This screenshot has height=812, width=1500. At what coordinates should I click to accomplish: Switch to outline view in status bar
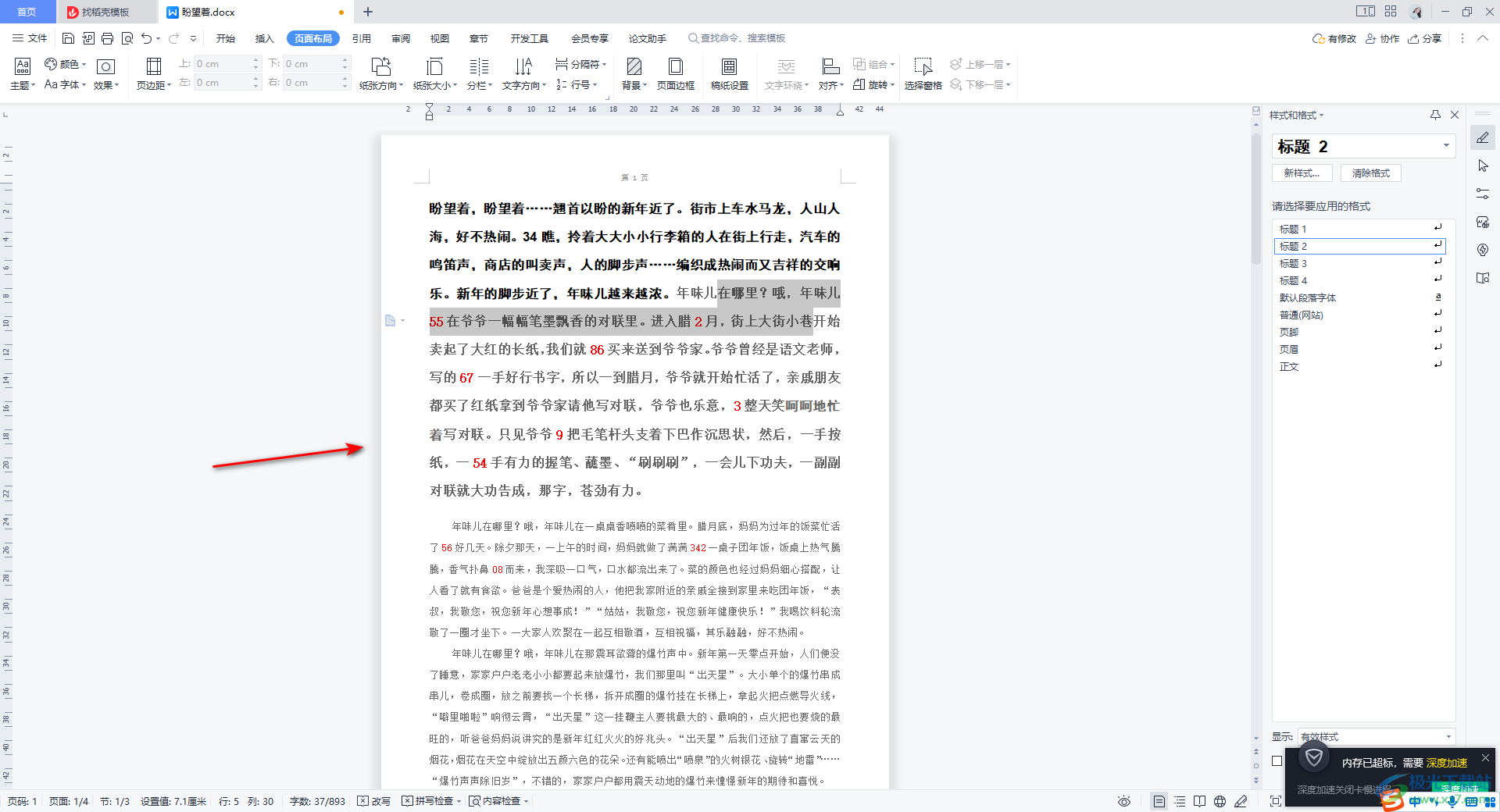pos(1180,801)
